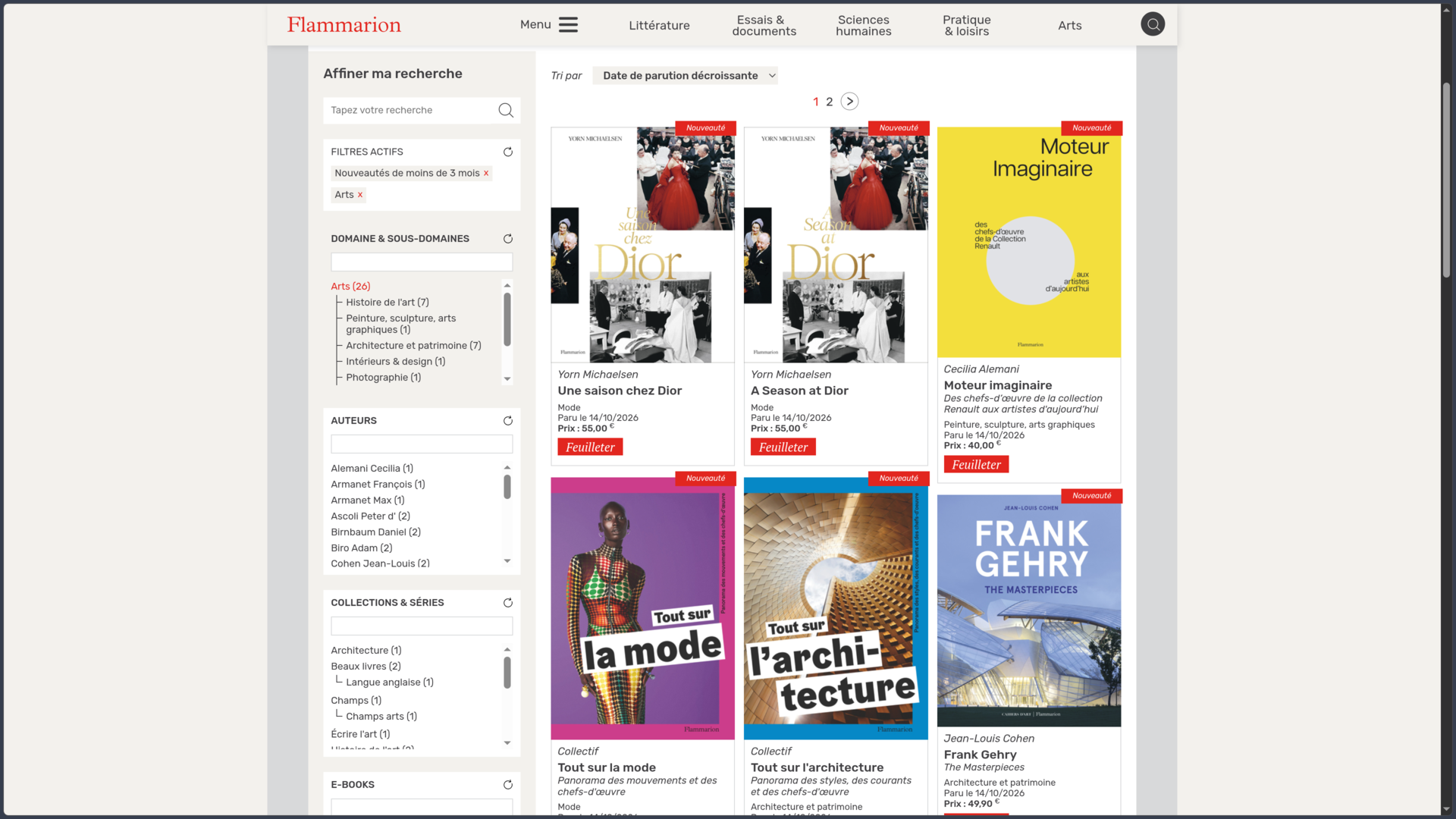Viewport: 1456px width, 819px height.
Task: Filter by collection Beaux livres (2)
Action: point(366,667)
